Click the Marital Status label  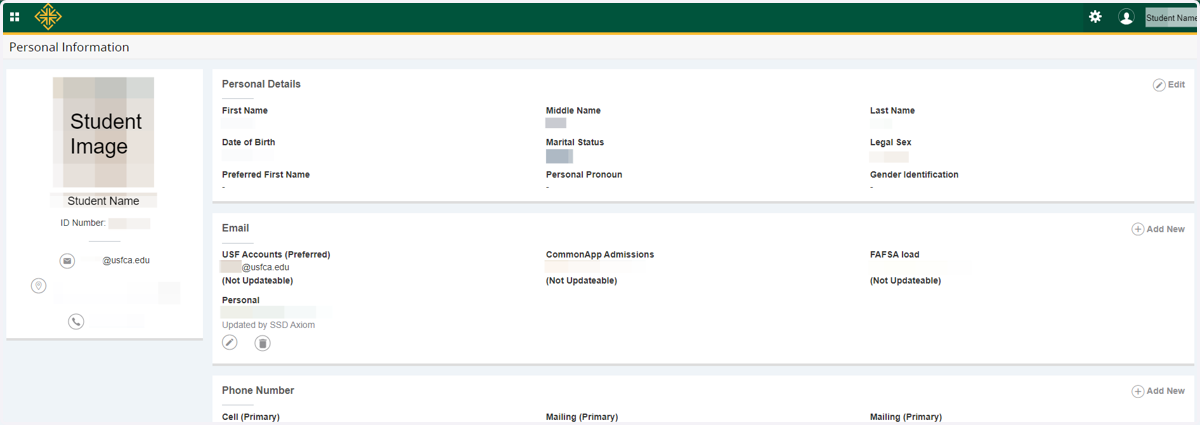(x=575, y=143)
